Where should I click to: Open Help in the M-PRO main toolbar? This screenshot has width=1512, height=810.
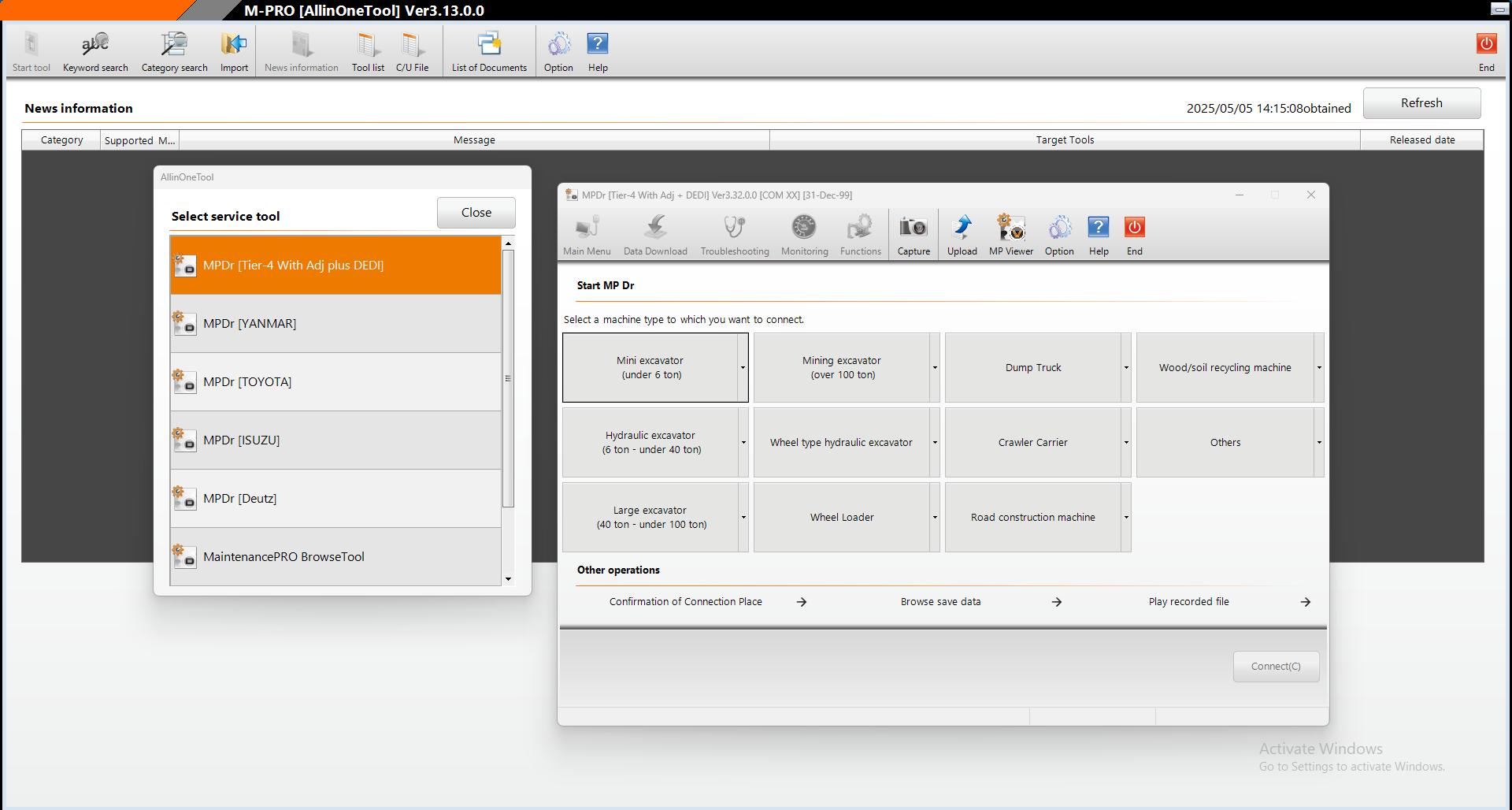pos(598,51)
